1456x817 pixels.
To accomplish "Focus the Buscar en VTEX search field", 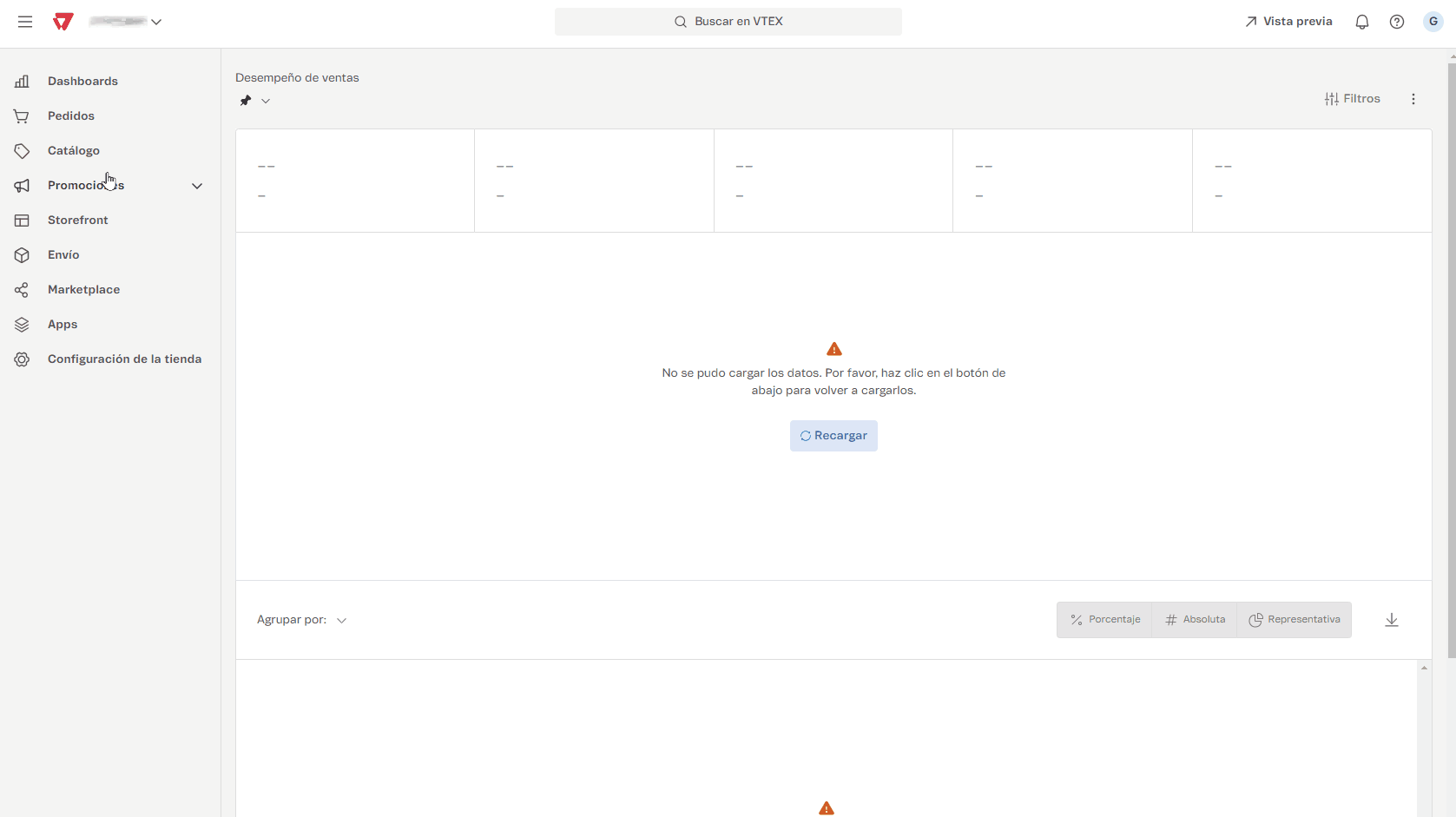I will pos(728,22).
